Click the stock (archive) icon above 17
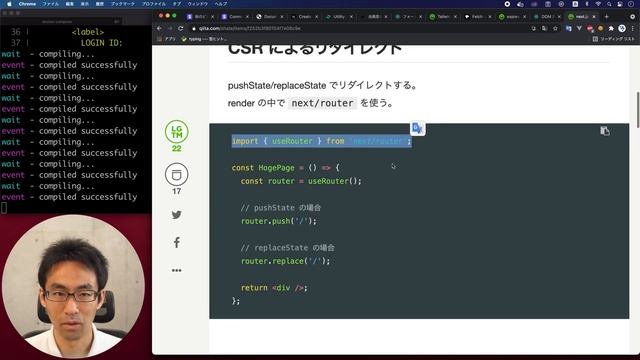Viewport: 640px width, 360px height. tap(176, 174)
